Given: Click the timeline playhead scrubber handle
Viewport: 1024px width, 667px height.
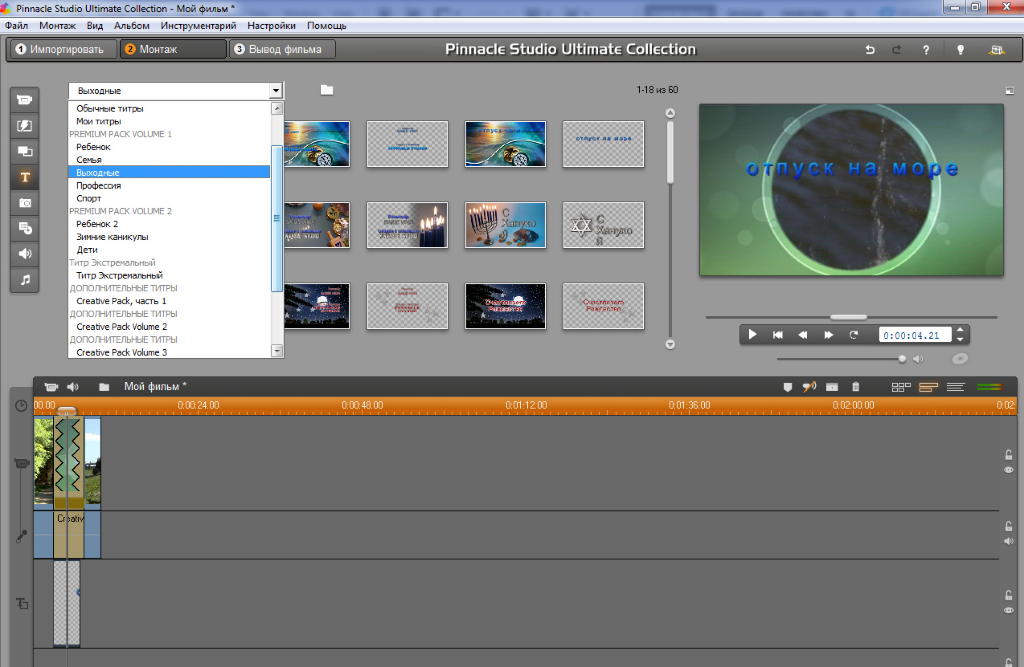Looking at the screenshot, I should click(67, 411).
